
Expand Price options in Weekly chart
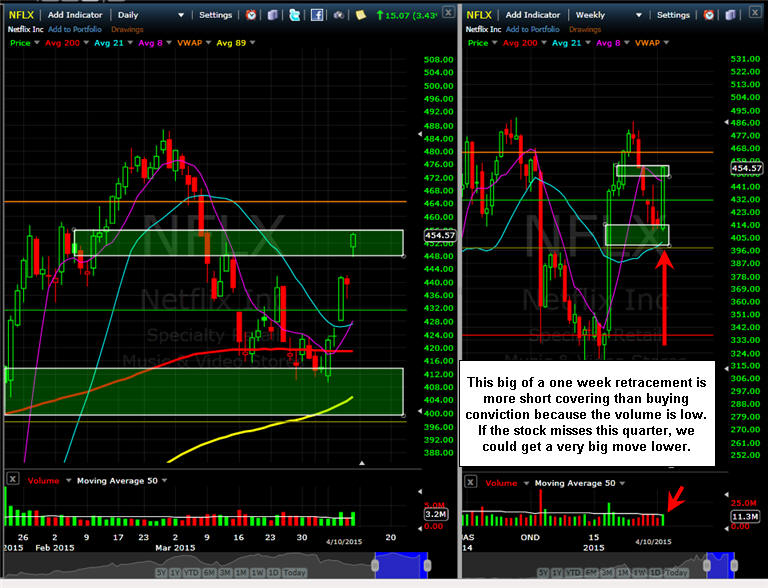click(x=495, y=43)
